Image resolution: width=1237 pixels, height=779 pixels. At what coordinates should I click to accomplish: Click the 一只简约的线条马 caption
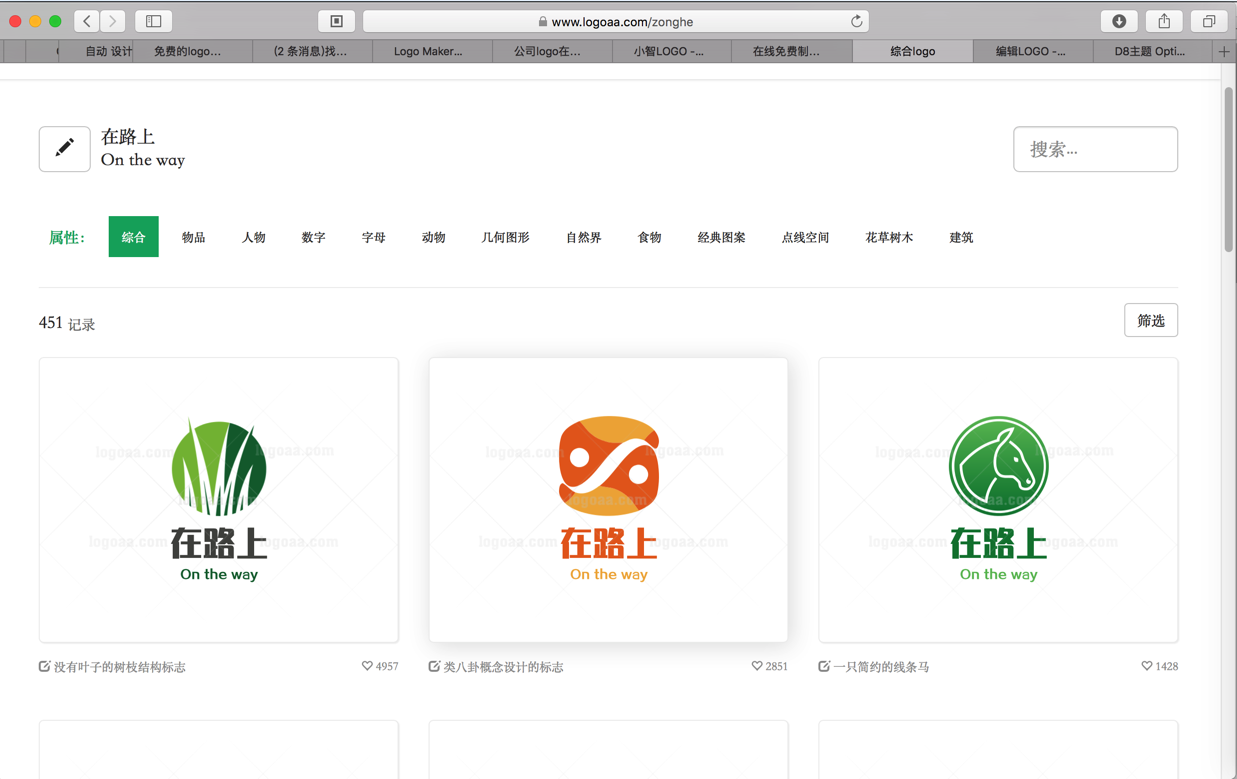pyautogui.click(x=882, y=667)
